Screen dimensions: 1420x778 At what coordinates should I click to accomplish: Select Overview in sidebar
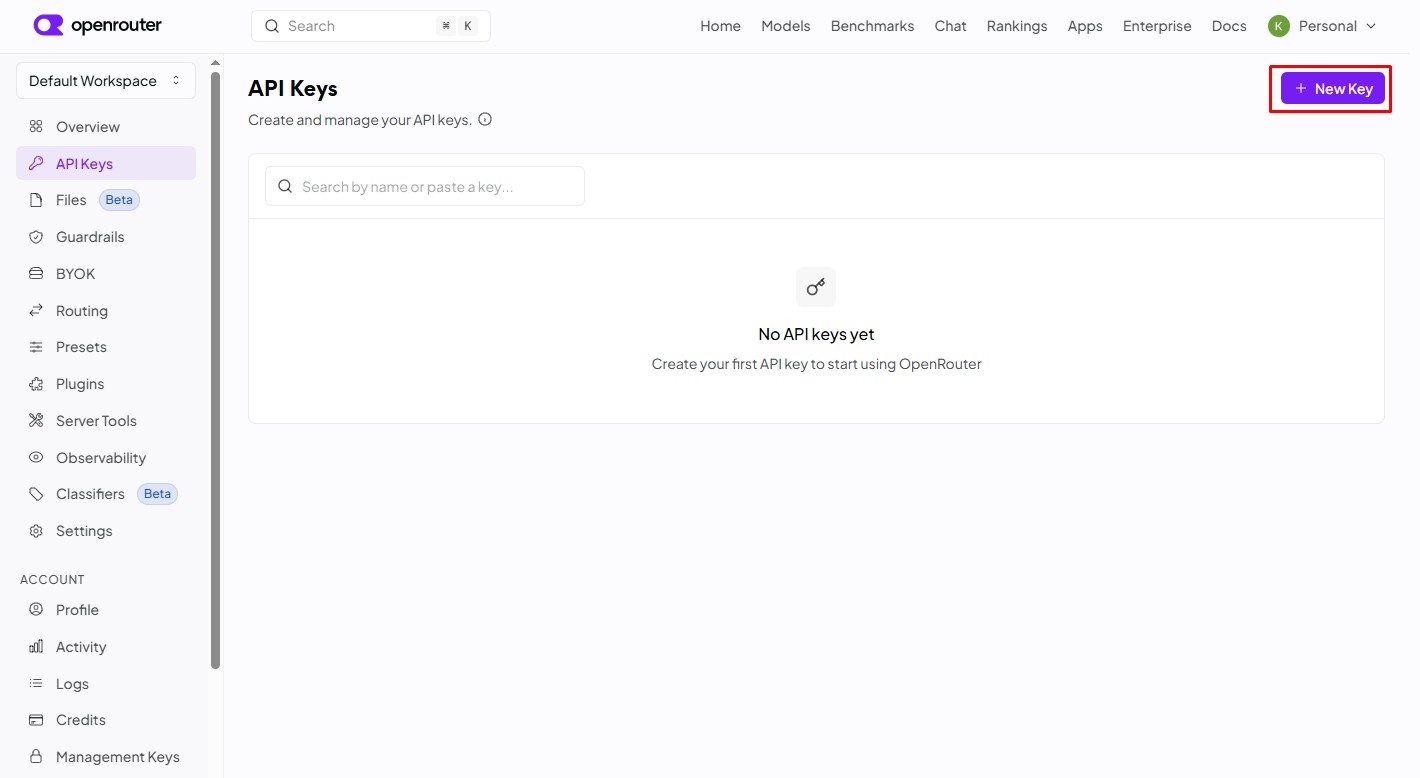tap(106, 127)
